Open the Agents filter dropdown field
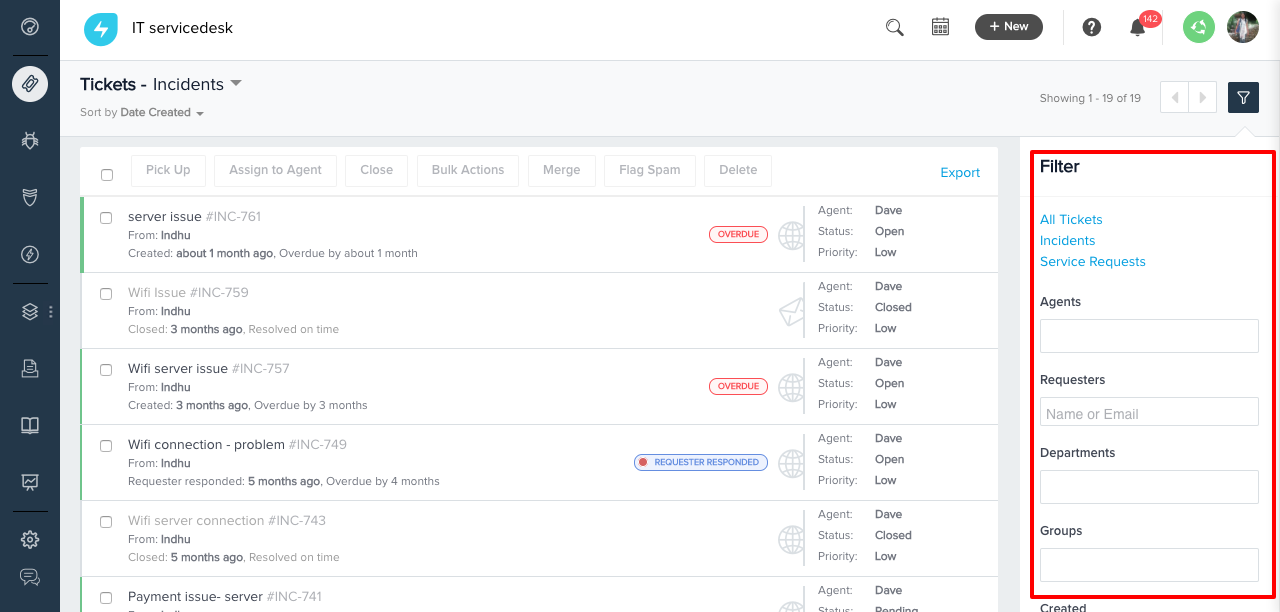 coord(1148,336)
